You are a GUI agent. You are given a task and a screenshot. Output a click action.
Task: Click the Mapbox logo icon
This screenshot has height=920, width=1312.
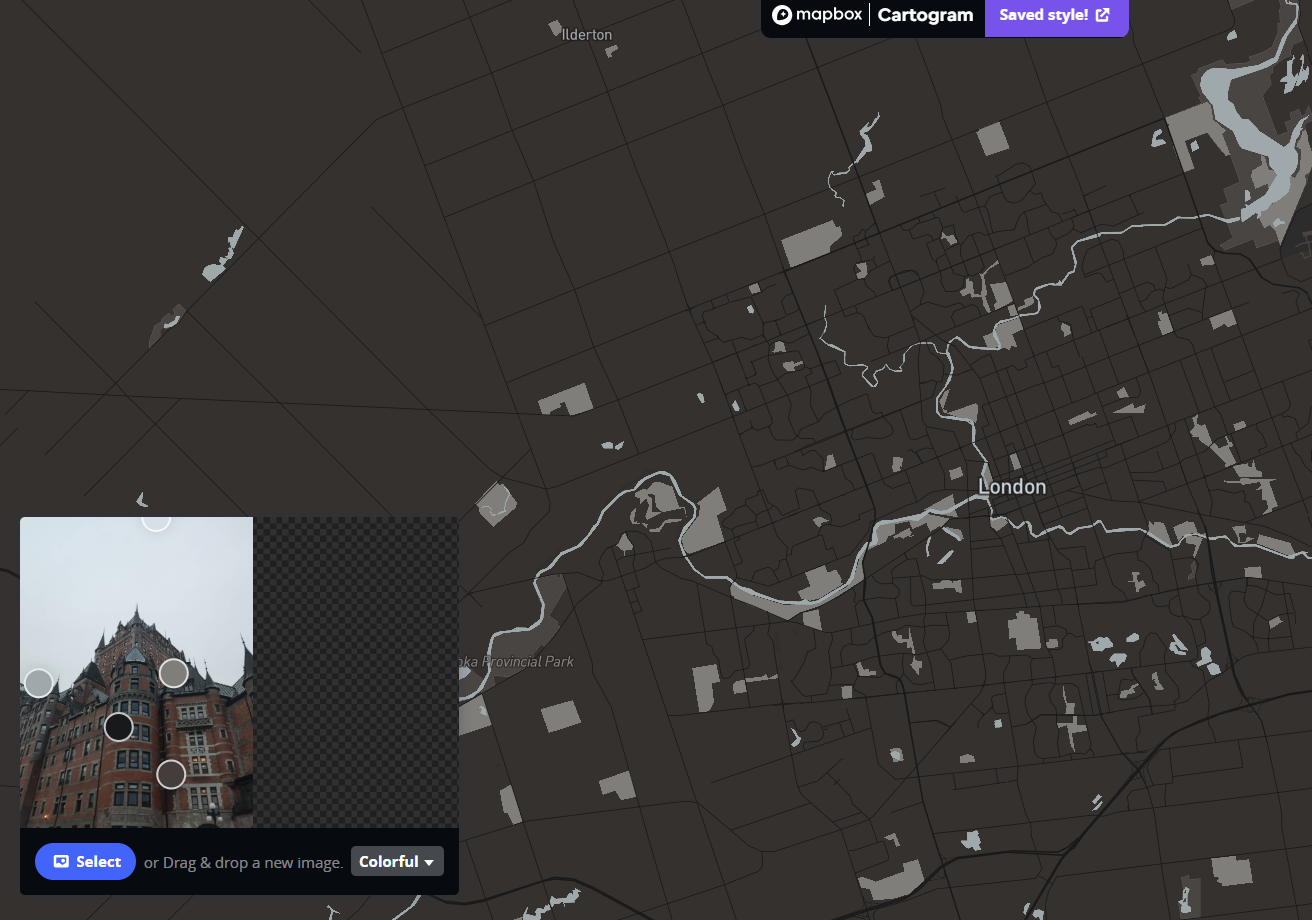(x=783, y=15)
